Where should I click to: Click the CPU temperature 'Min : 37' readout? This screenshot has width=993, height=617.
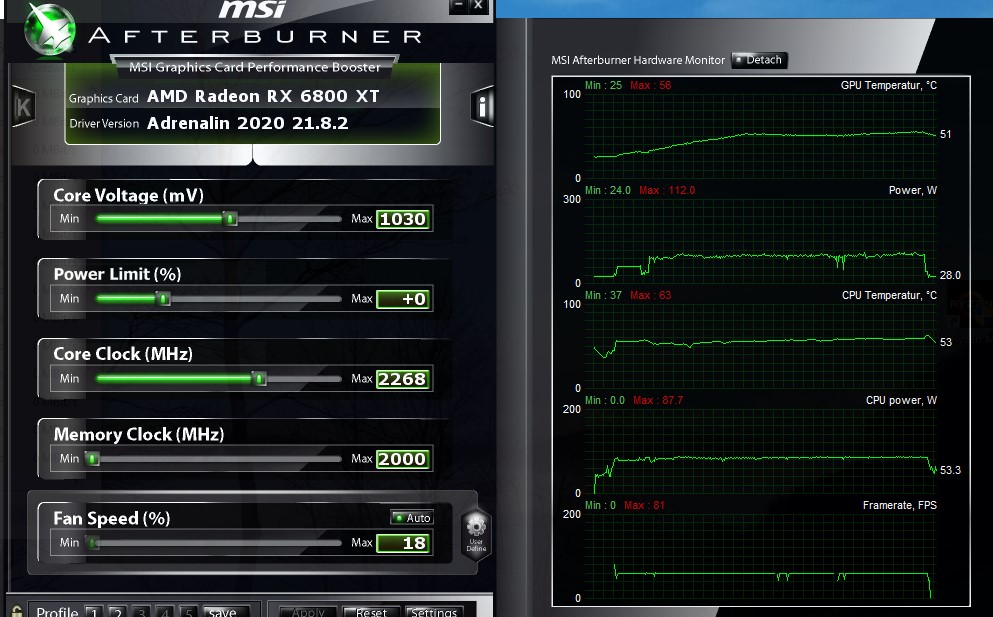(604, 295)
